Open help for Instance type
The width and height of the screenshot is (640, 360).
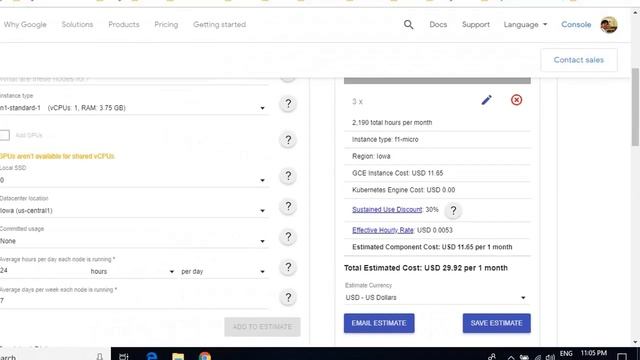point(288,104)
